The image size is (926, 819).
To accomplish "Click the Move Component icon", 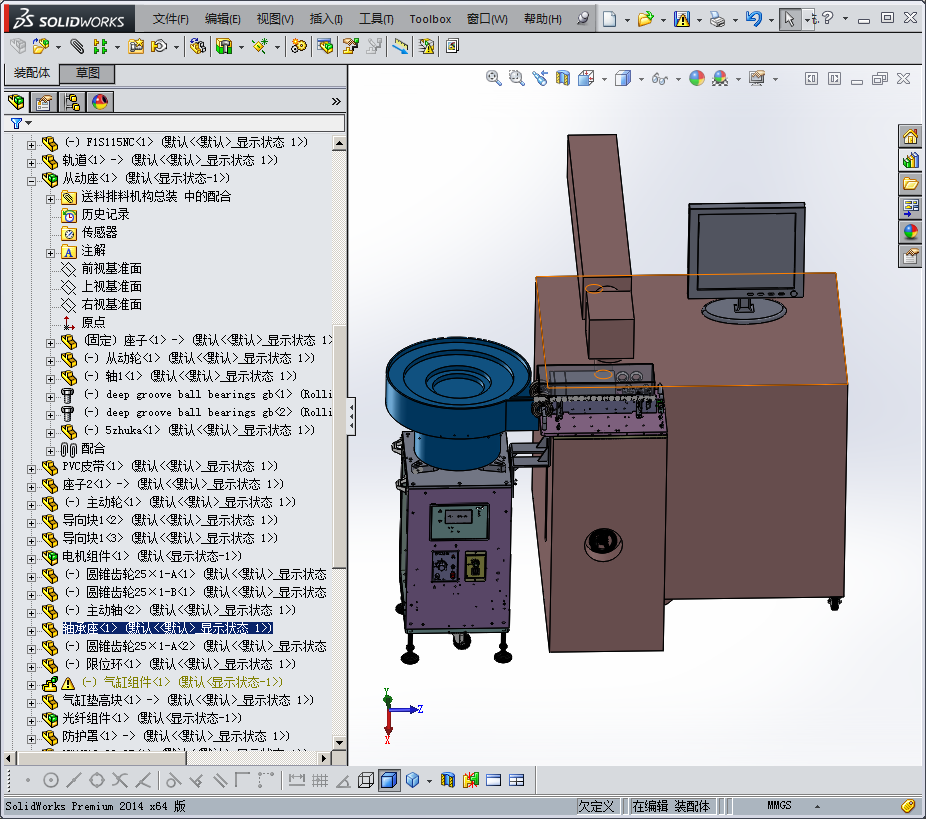I will [159, 46].
